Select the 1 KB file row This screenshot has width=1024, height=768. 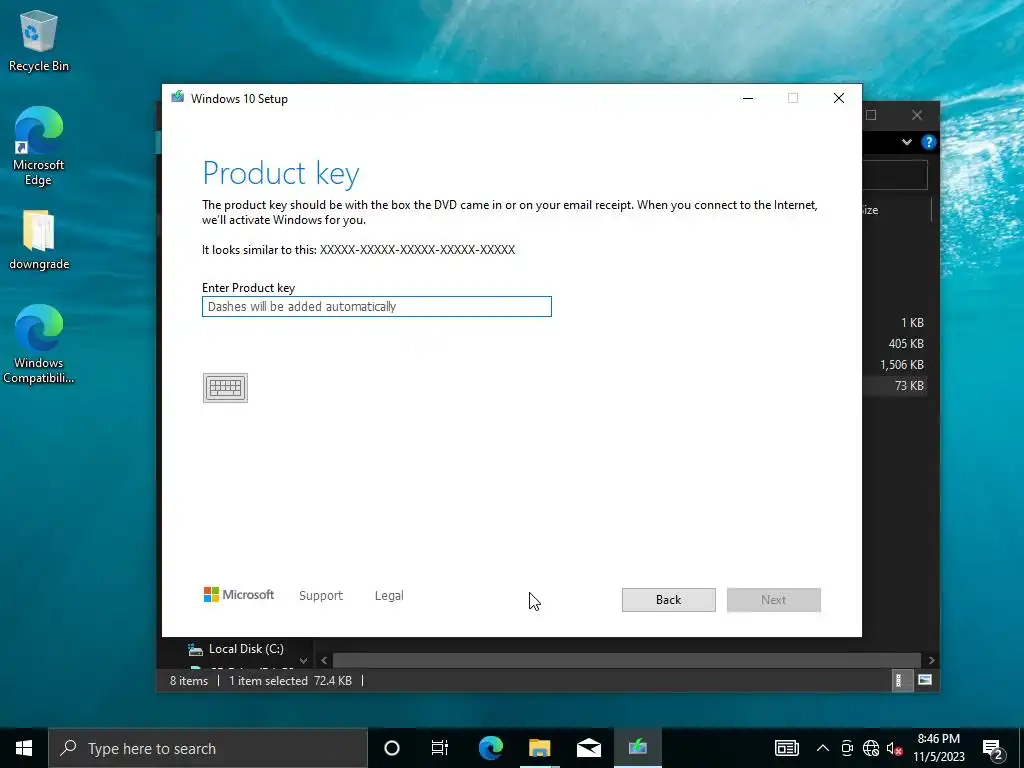click(895, 323)
